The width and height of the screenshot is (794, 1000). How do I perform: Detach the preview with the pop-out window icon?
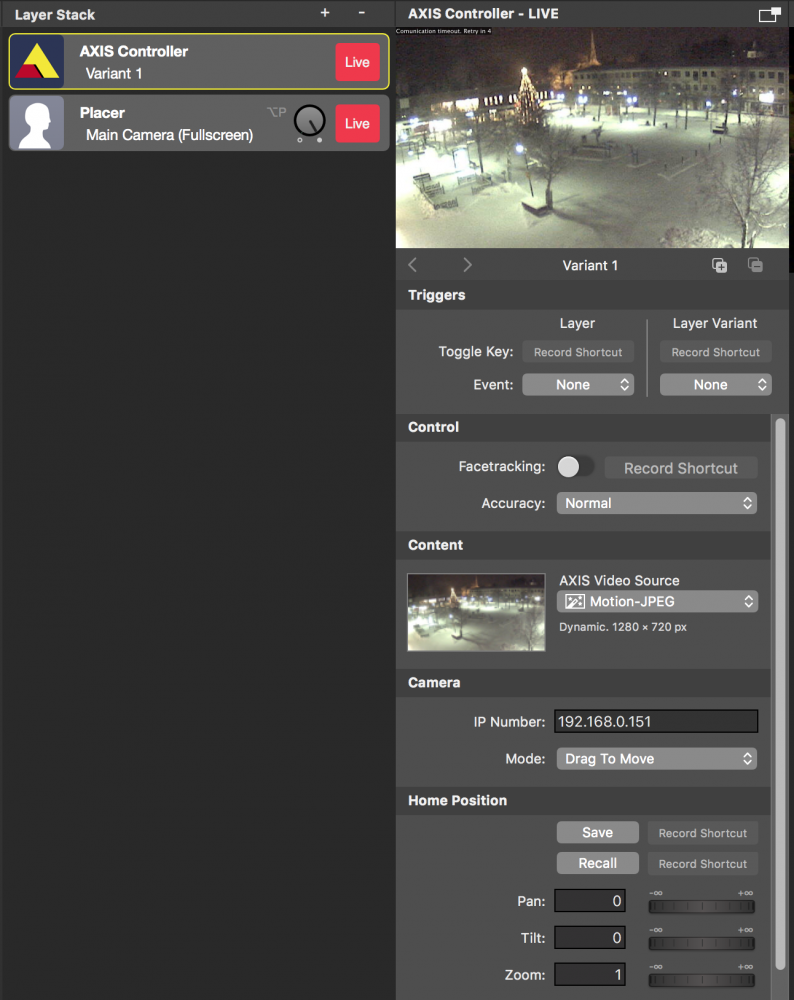(770, 14)
